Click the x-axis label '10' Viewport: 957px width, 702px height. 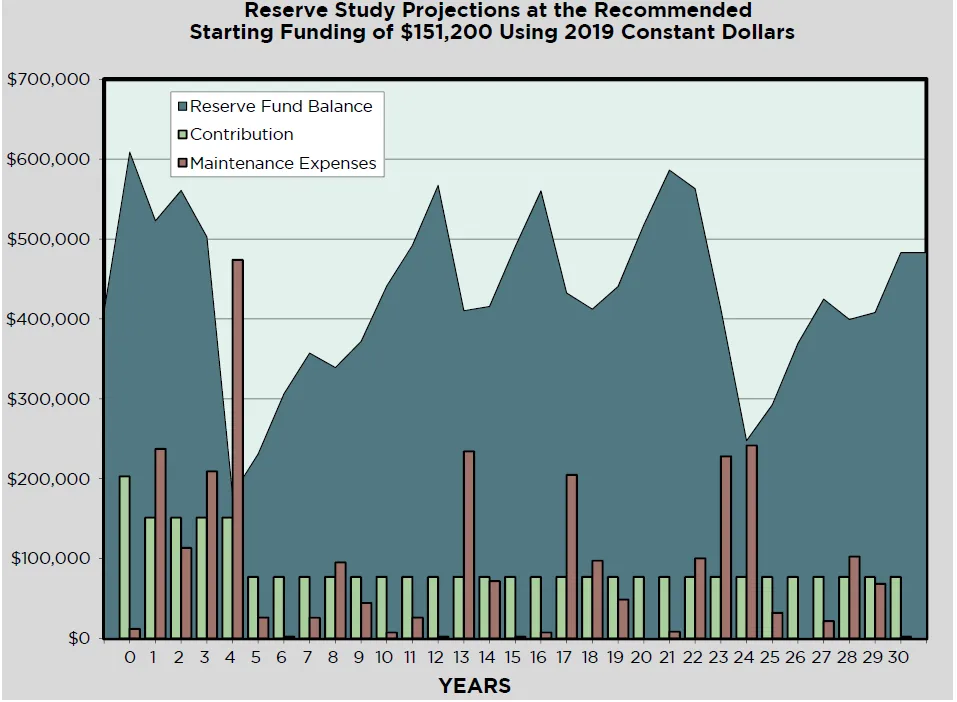[x=384, y=658]
